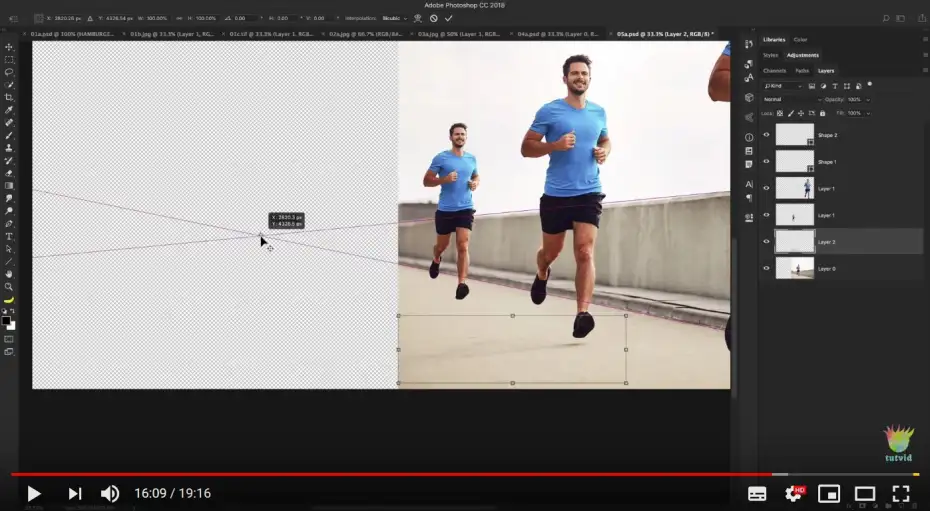930x511 pixels.
Task: Switch to the Color tab
Action: click(800, 40)
